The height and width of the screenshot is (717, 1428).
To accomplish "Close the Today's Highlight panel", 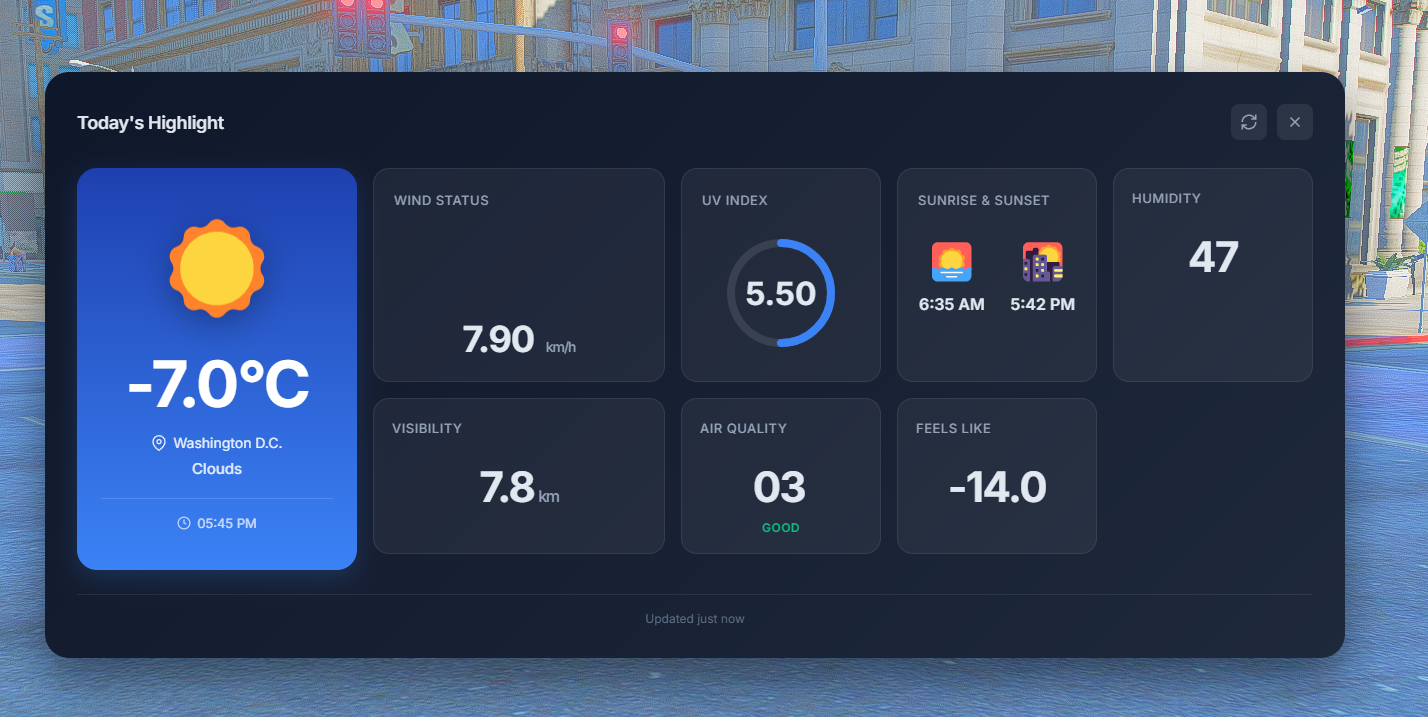I will click(x=1295, y=122).
